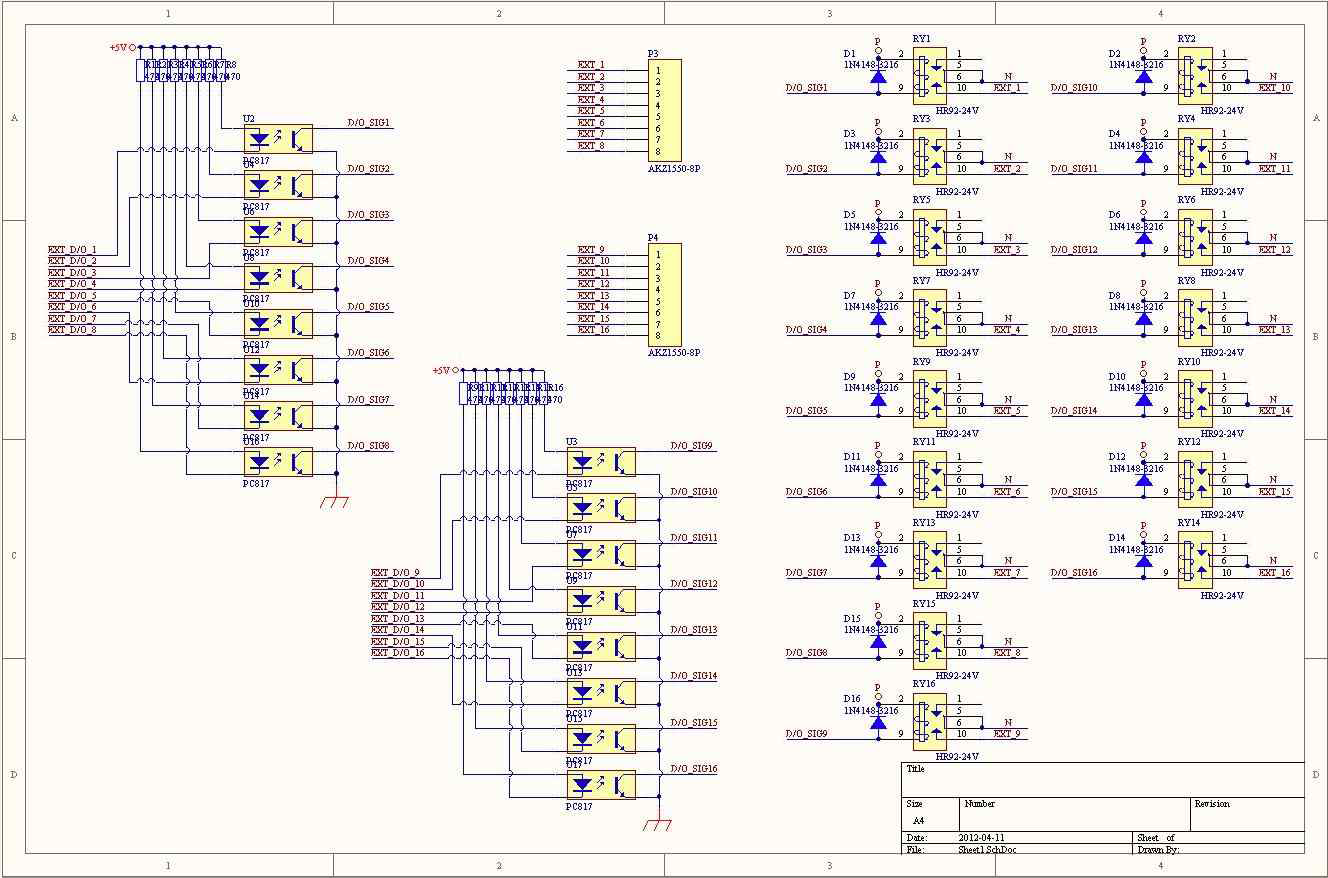Select diode D16 symbol
The width and height of the screenshot is (1328, 878).
tap(878, 721)
